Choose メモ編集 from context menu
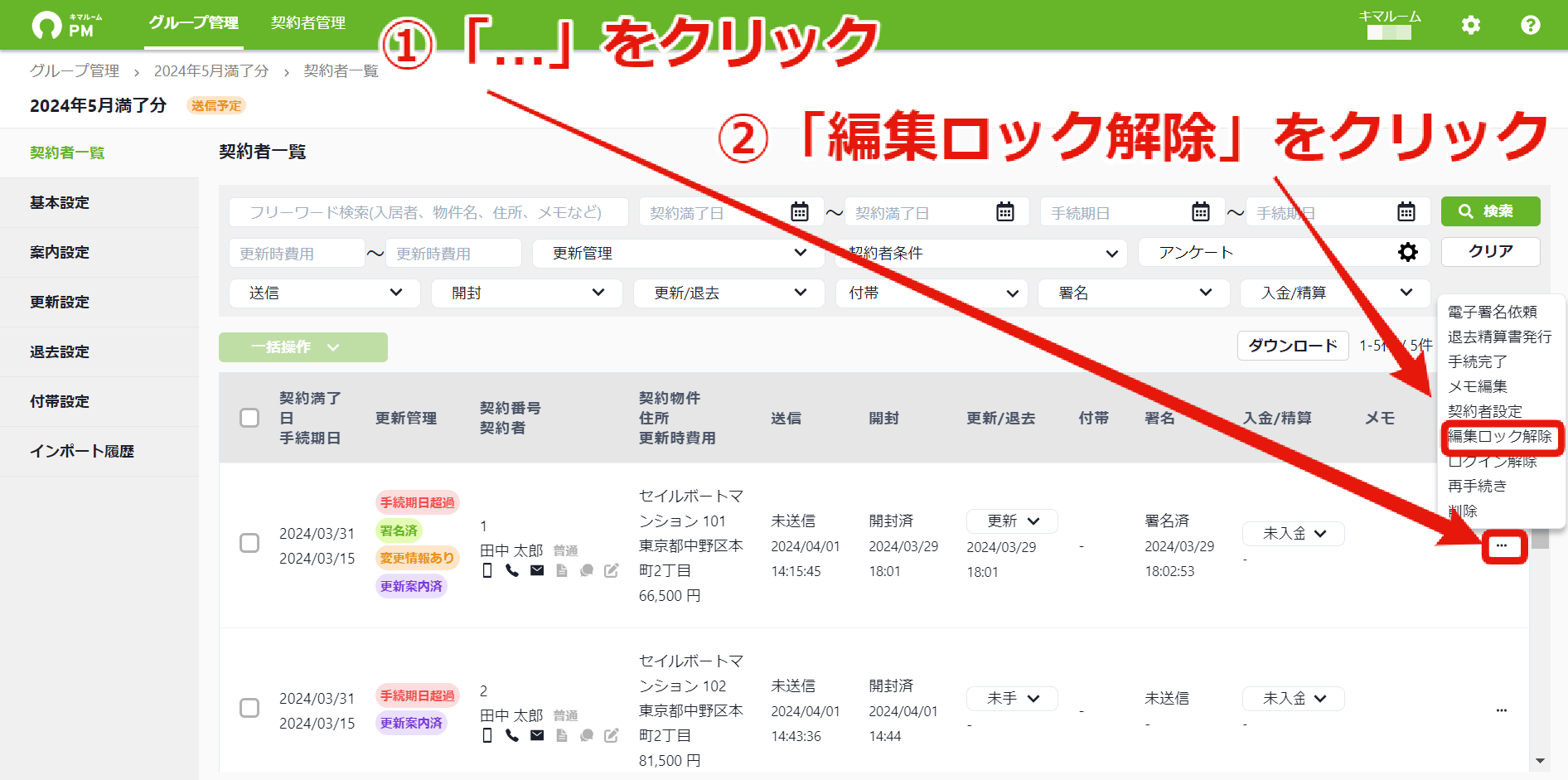This screenshot has height=780, width=1568. click(1478, 386)
